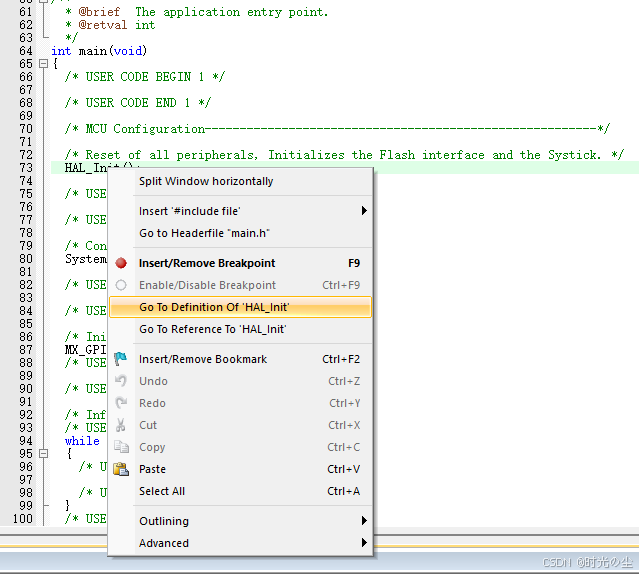The height and width of the screenshot is (574, 639).
Task: Click the Ctrl+F2 shortcut label
Action: 341,359
